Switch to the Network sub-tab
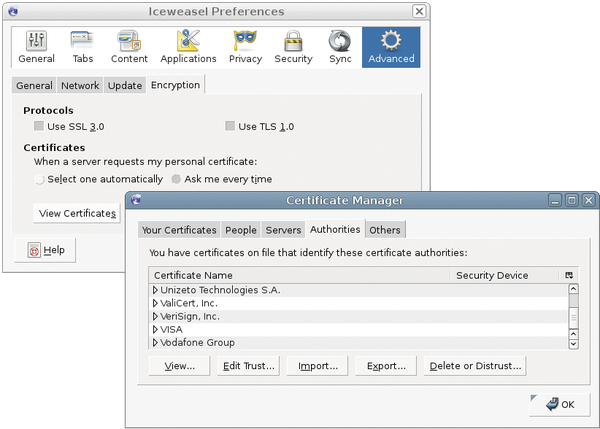Viewport: 600px width, 429px height. click(80, 85)
